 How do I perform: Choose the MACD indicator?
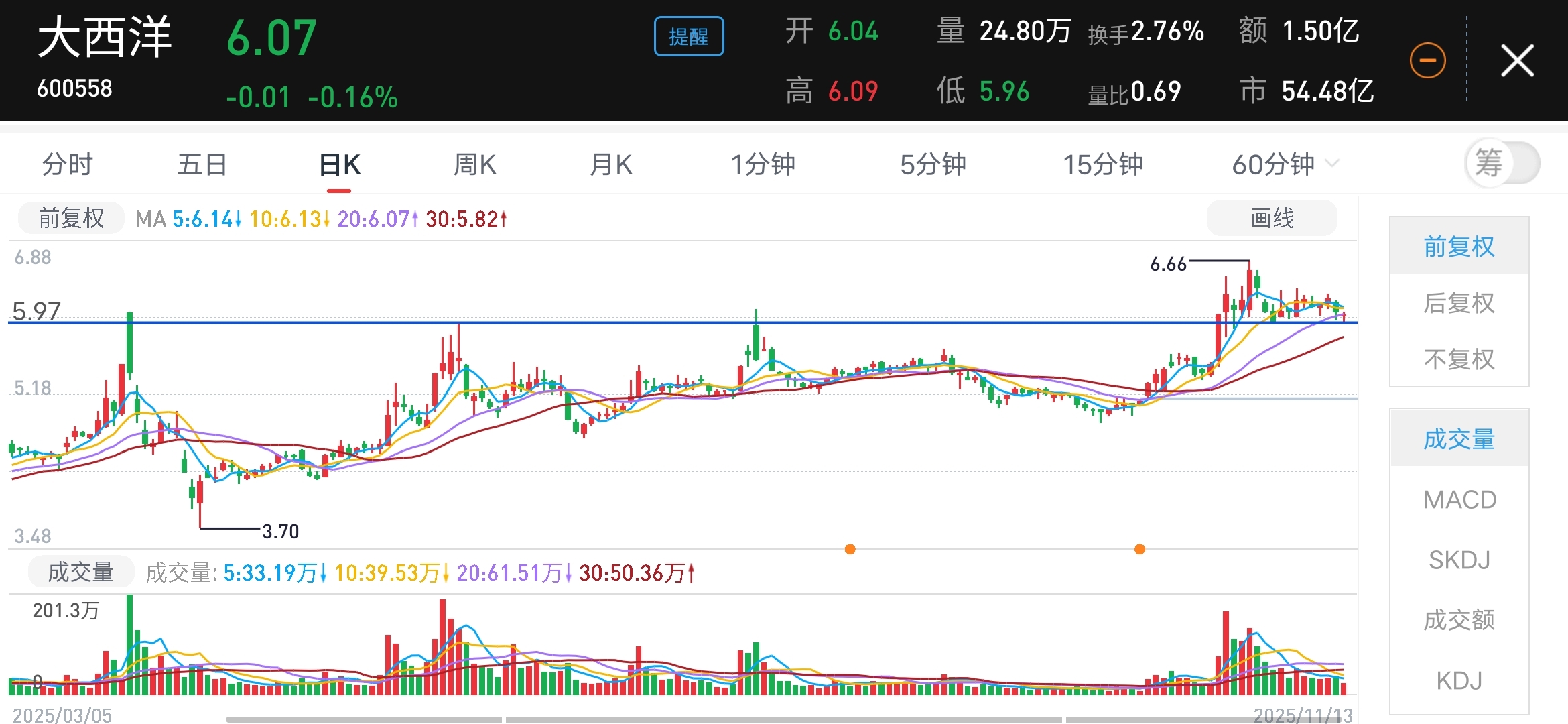tap(1459, 500)
